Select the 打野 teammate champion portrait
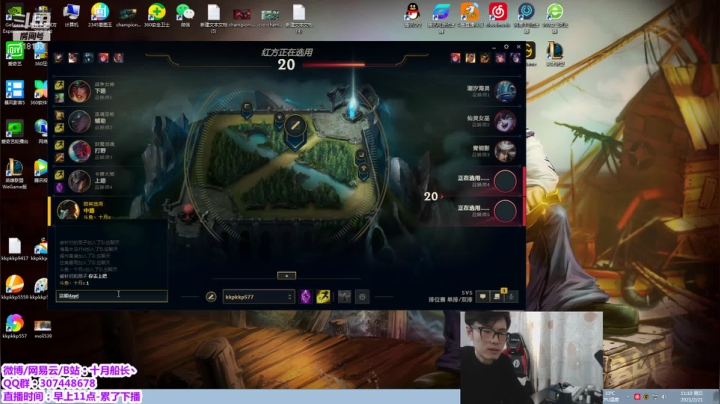The width and height of the screenshot is (720, 404). [x=79, y=151]
